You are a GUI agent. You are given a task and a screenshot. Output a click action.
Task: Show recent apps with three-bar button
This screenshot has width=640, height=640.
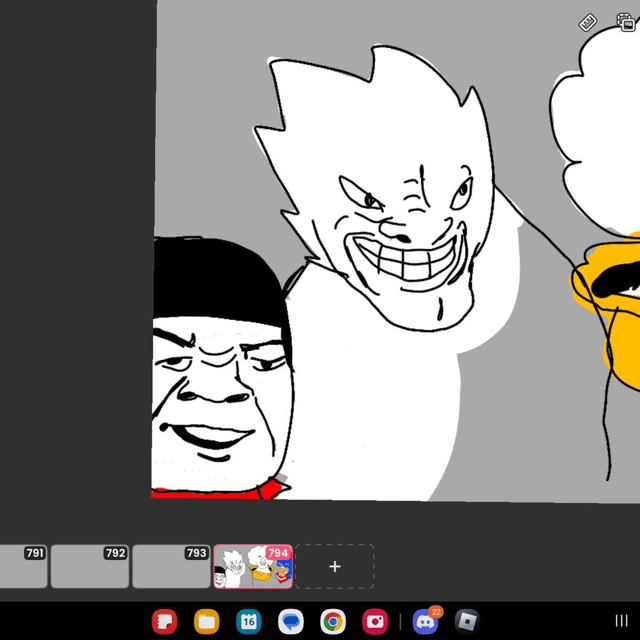(x=621, y=621)
